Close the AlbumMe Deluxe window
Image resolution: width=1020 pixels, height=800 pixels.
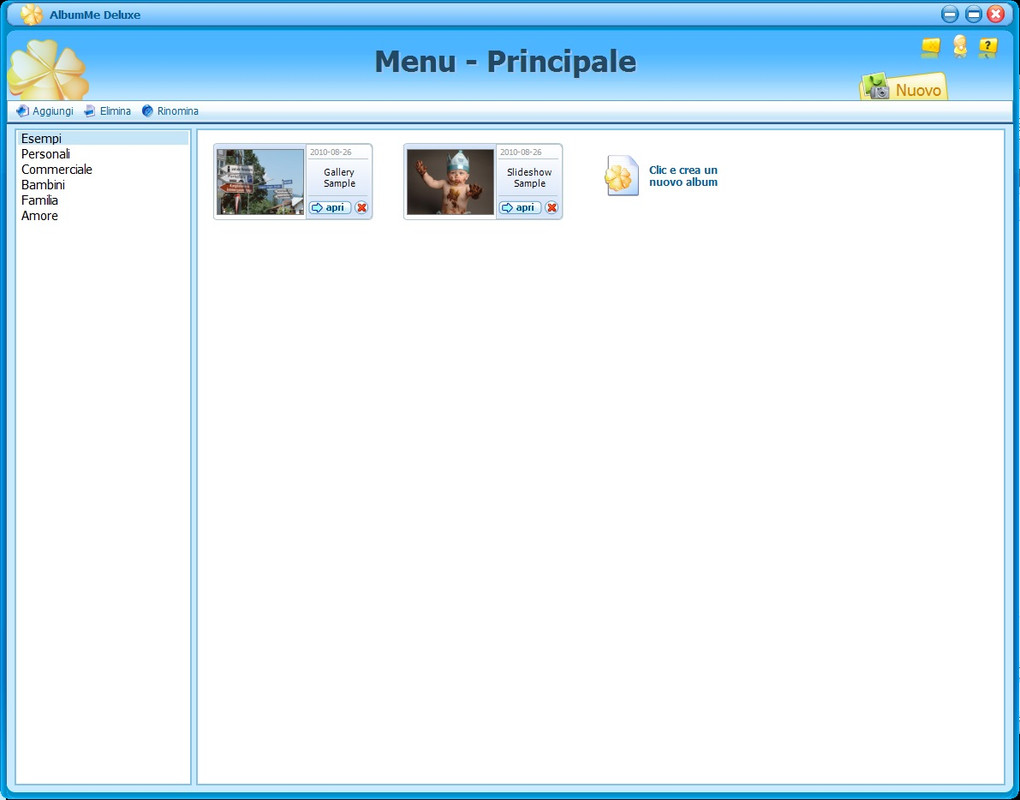(996, 14)
